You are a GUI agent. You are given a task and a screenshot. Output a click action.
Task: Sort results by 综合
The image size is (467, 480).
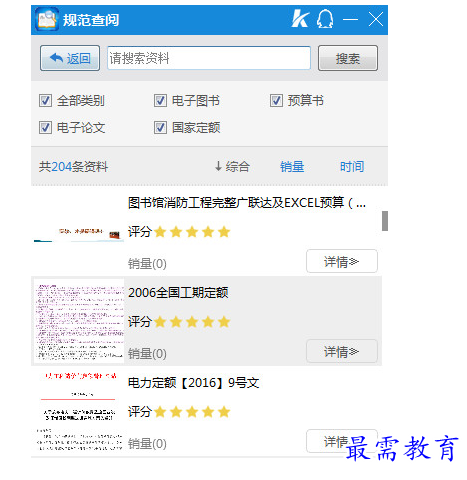(232, 166)
